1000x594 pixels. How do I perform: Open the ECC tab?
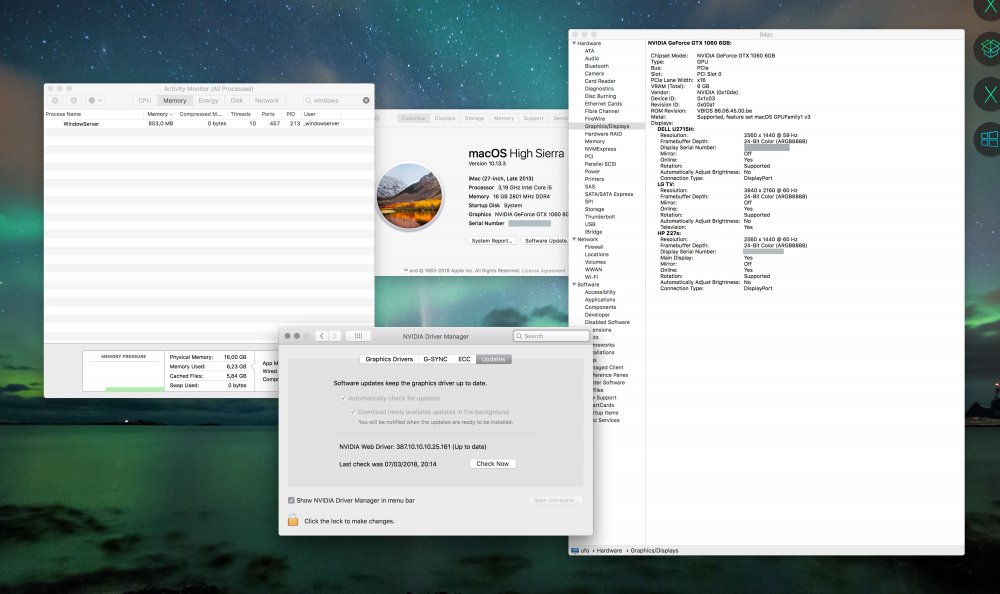click(464, 359)
